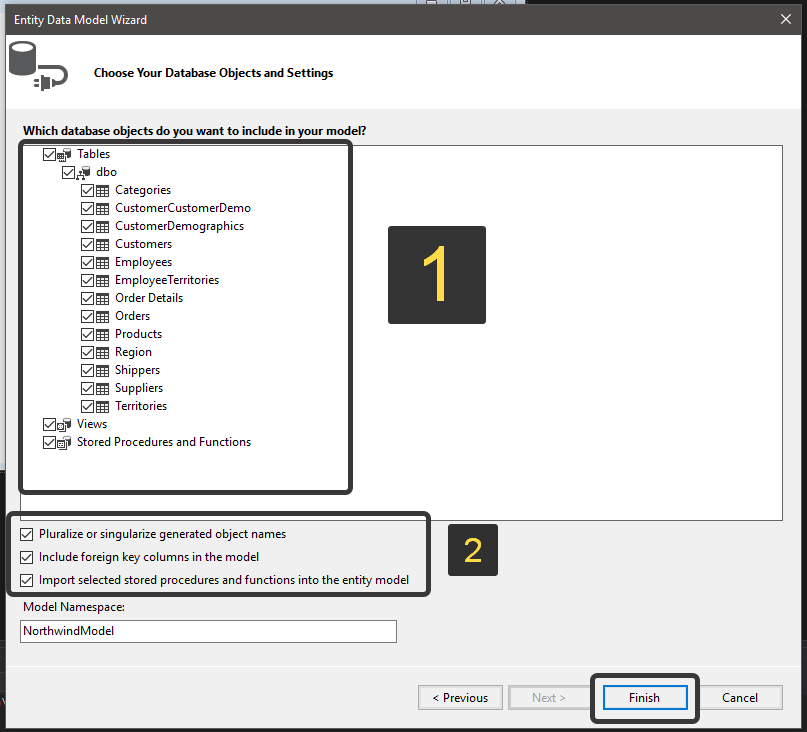Viewport: 807px width, 732px height.
Task: Click the Categories table icon
Action: [x=102, y=190]
